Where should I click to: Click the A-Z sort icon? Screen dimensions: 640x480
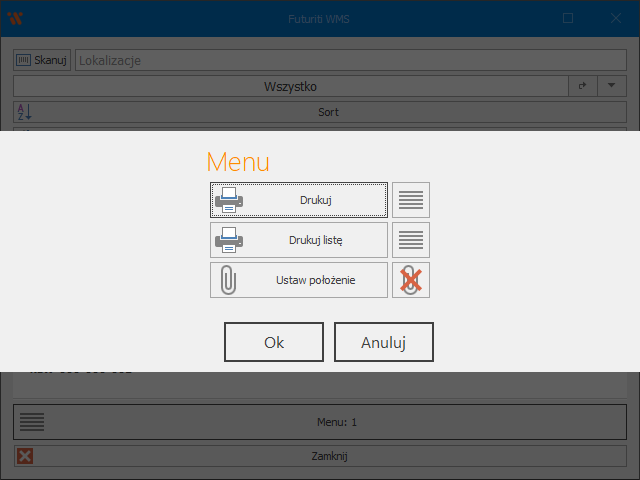click(x=23, y=112)
